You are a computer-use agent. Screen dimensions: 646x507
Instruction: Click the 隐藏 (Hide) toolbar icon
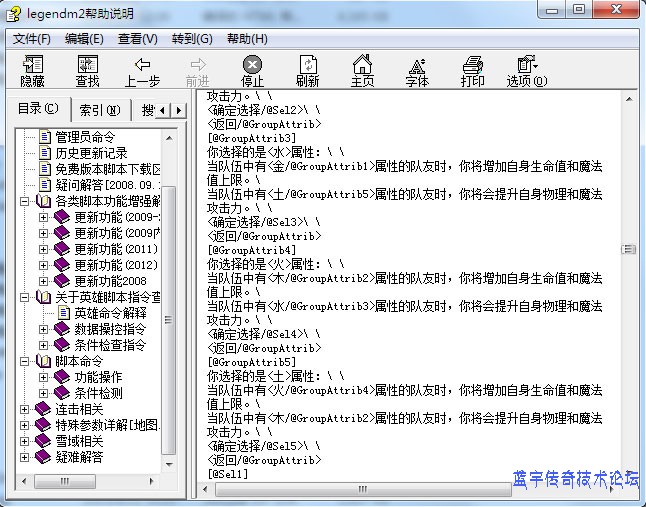point(32,70)
